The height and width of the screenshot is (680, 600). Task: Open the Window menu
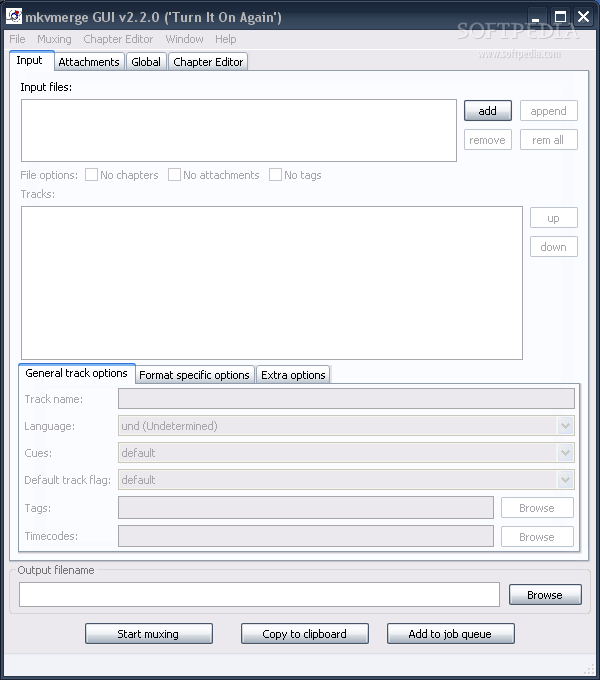click(184, 39)
